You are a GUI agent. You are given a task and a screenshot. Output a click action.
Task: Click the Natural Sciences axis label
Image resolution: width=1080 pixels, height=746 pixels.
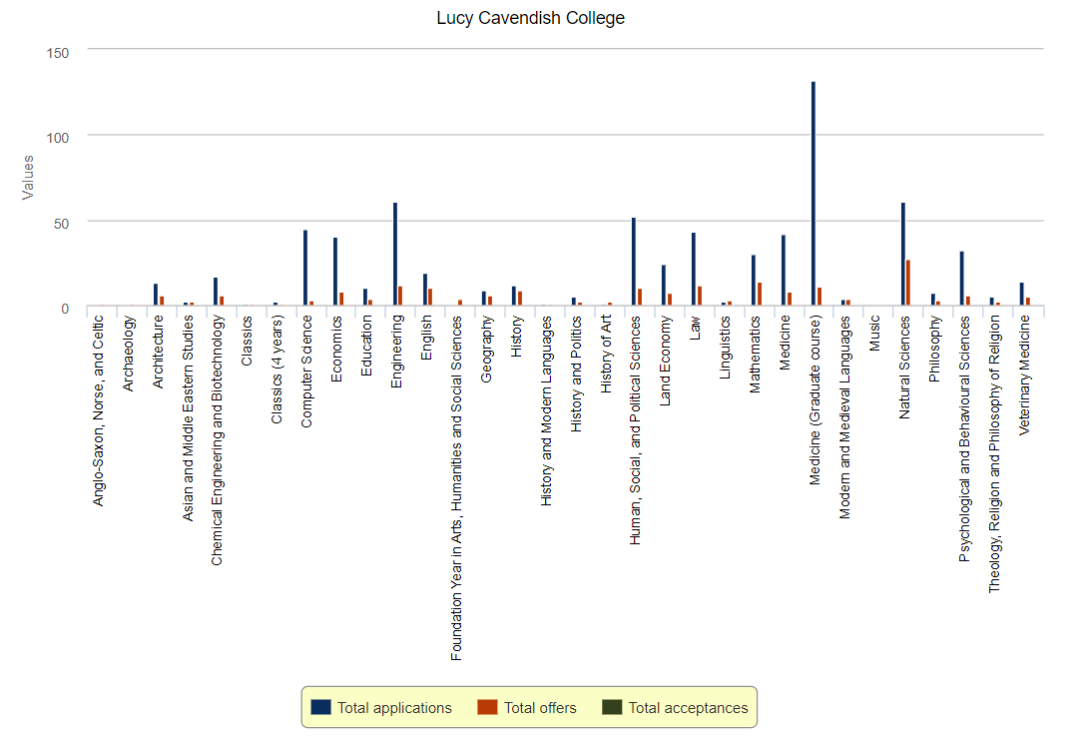(904, 367)
